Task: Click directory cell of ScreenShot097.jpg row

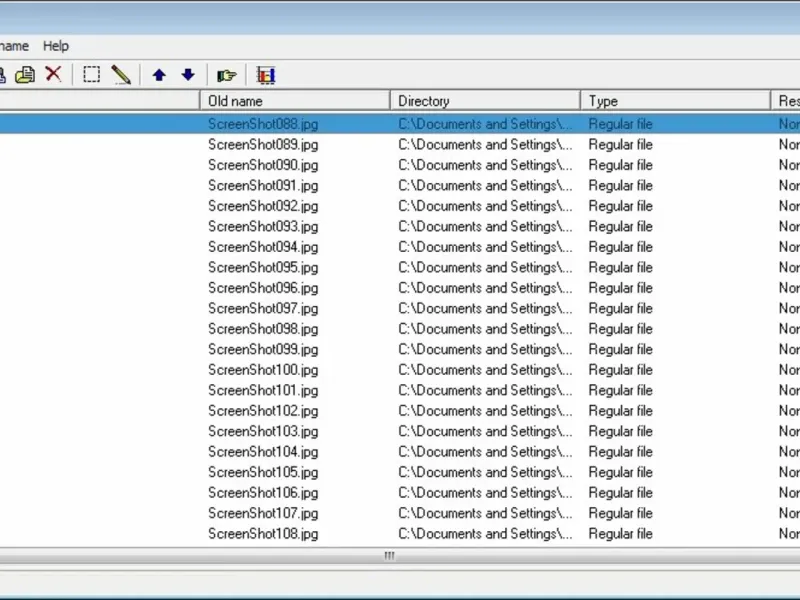Action: pyautogui.click(x=485, y=308)
